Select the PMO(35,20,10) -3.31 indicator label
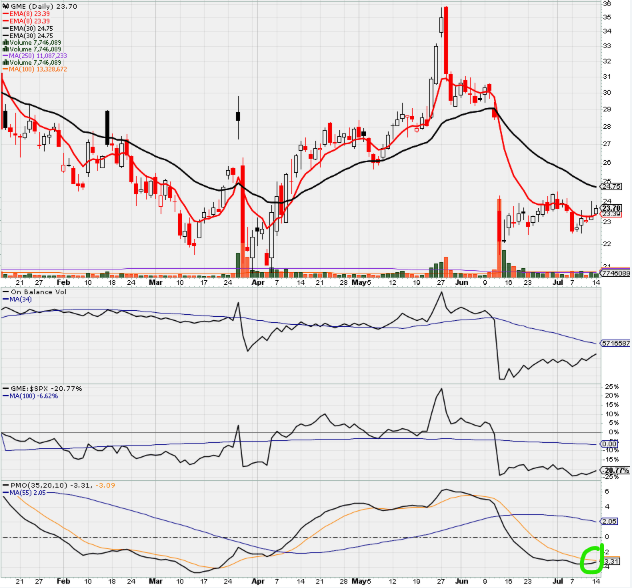The image size is (632, 588). 49,485
